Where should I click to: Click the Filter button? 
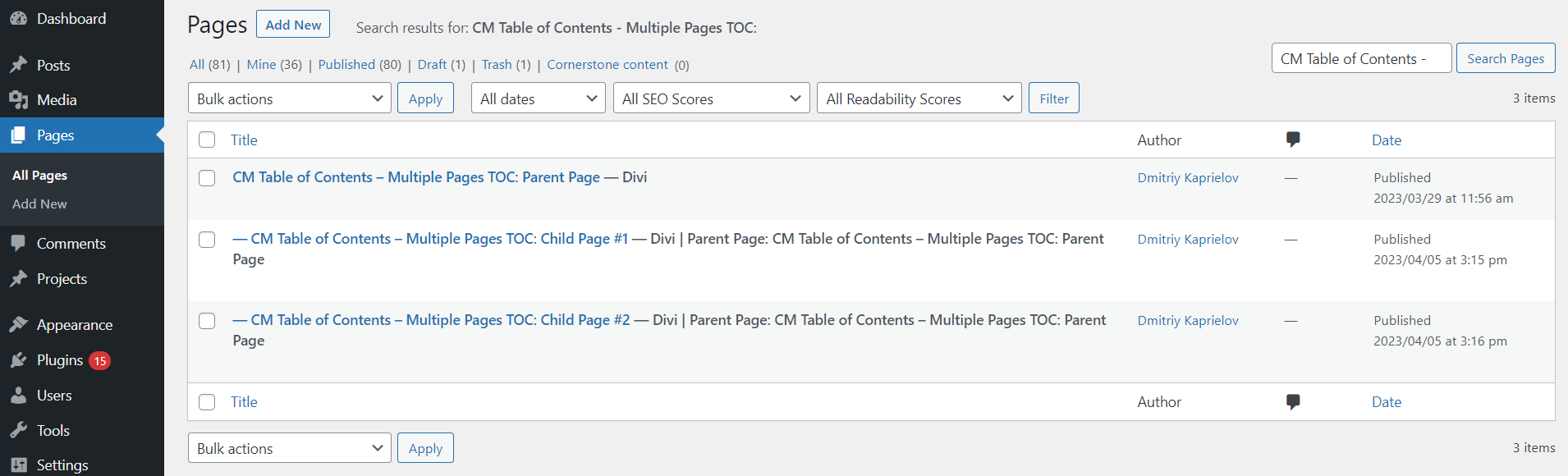coord(1054,98)
